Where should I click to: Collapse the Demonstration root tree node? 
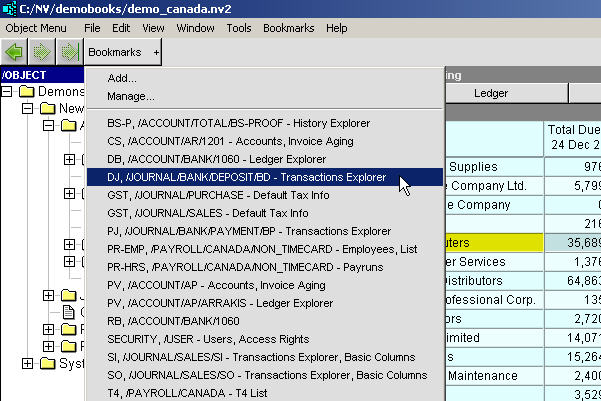point(8,92)
